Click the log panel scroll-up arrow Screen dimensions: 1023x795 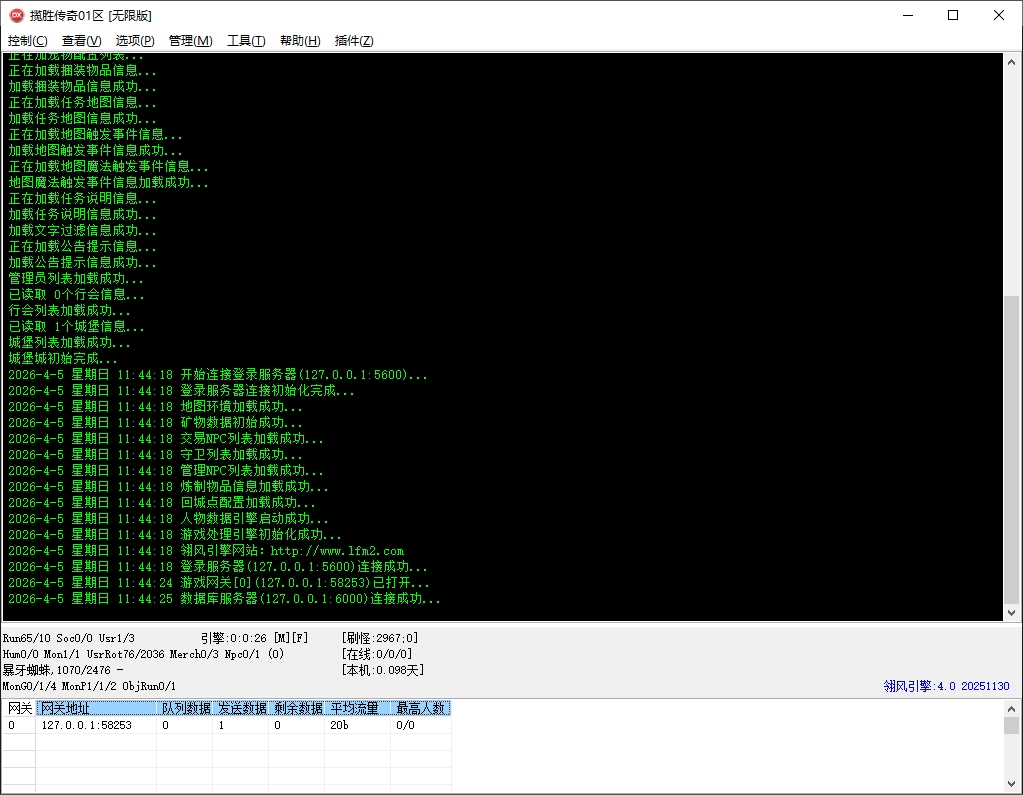[x=1011, y=62]
